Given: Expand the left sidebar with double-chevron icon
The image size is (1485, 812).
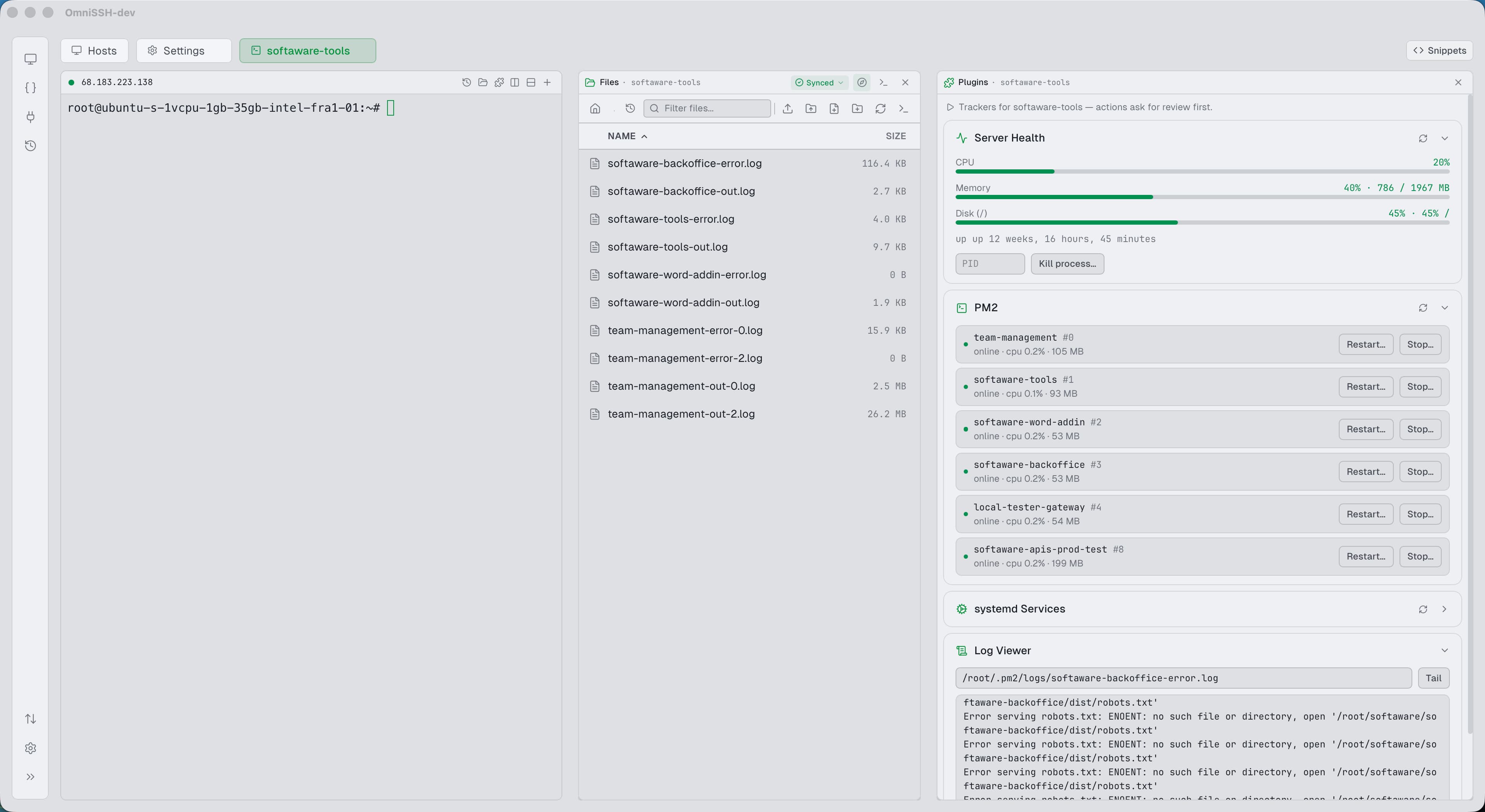Looking at the screenshot, I should (31, 777).
